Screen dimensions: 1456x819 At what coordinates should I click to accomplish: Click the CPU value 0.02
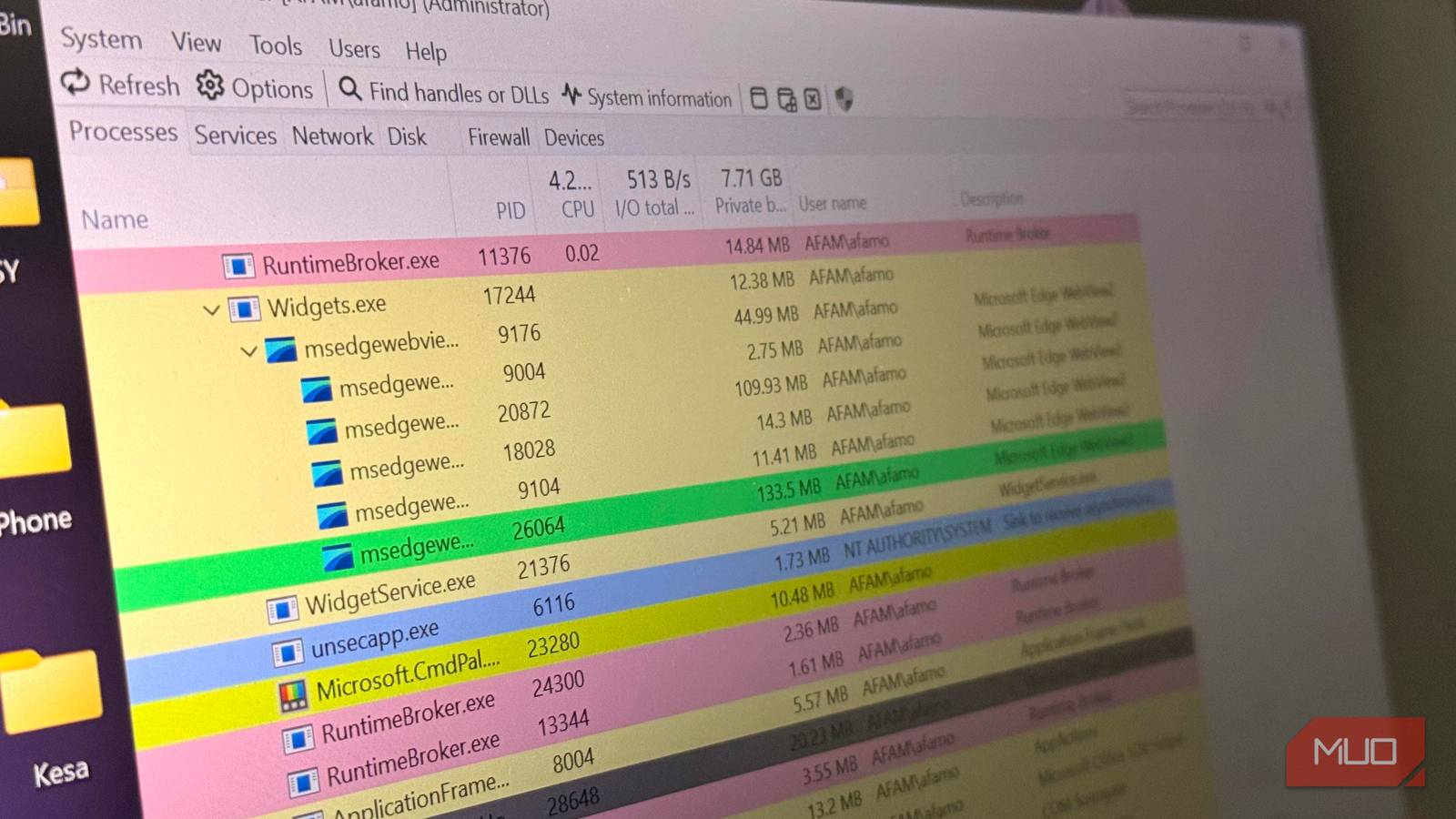point(582,253)
